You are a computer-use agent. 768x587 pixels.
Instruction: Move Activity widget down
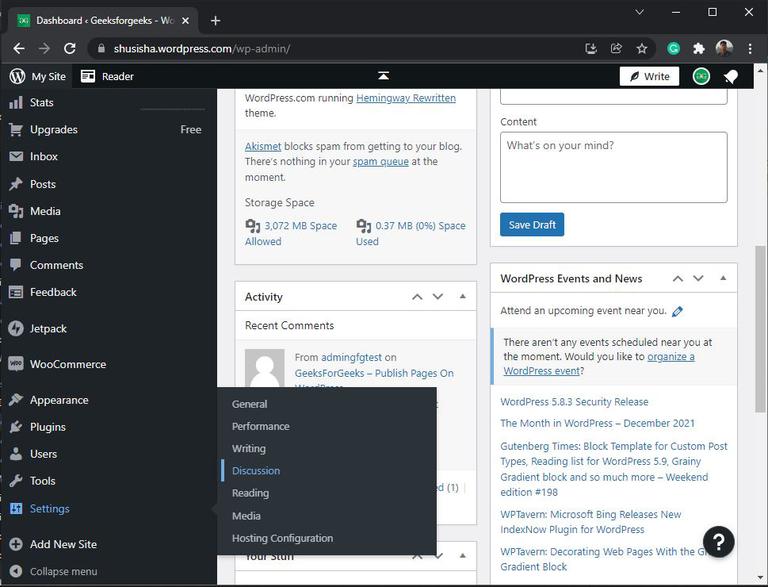pyautogui.click(x=438, y=296)
